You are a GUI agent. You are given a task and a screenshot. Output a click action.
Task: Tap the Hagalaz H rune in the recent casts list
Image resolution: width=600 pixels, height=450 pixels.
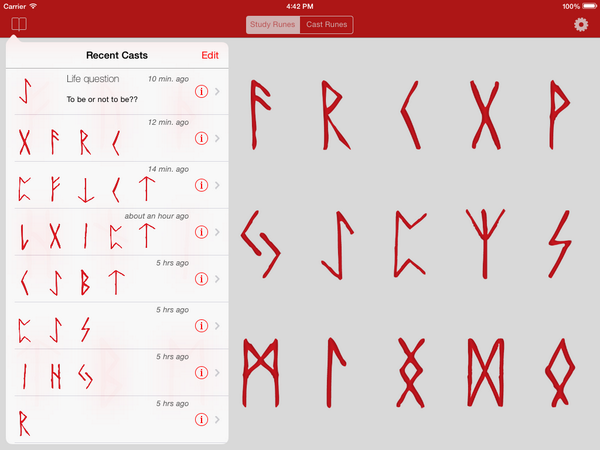point(56,376)
